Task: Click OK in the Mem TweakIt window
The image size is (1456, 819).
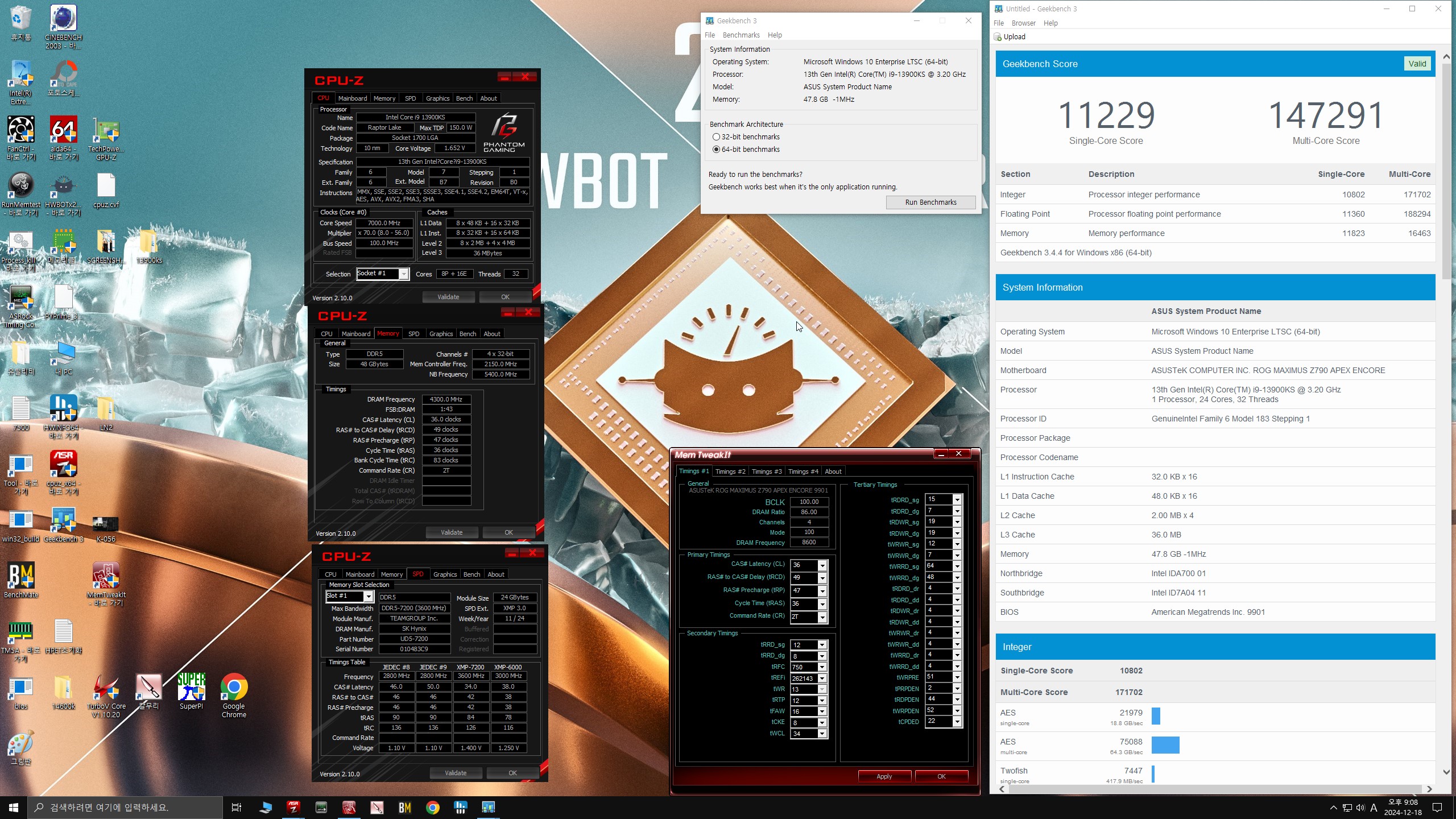Action: click(941, 776)
